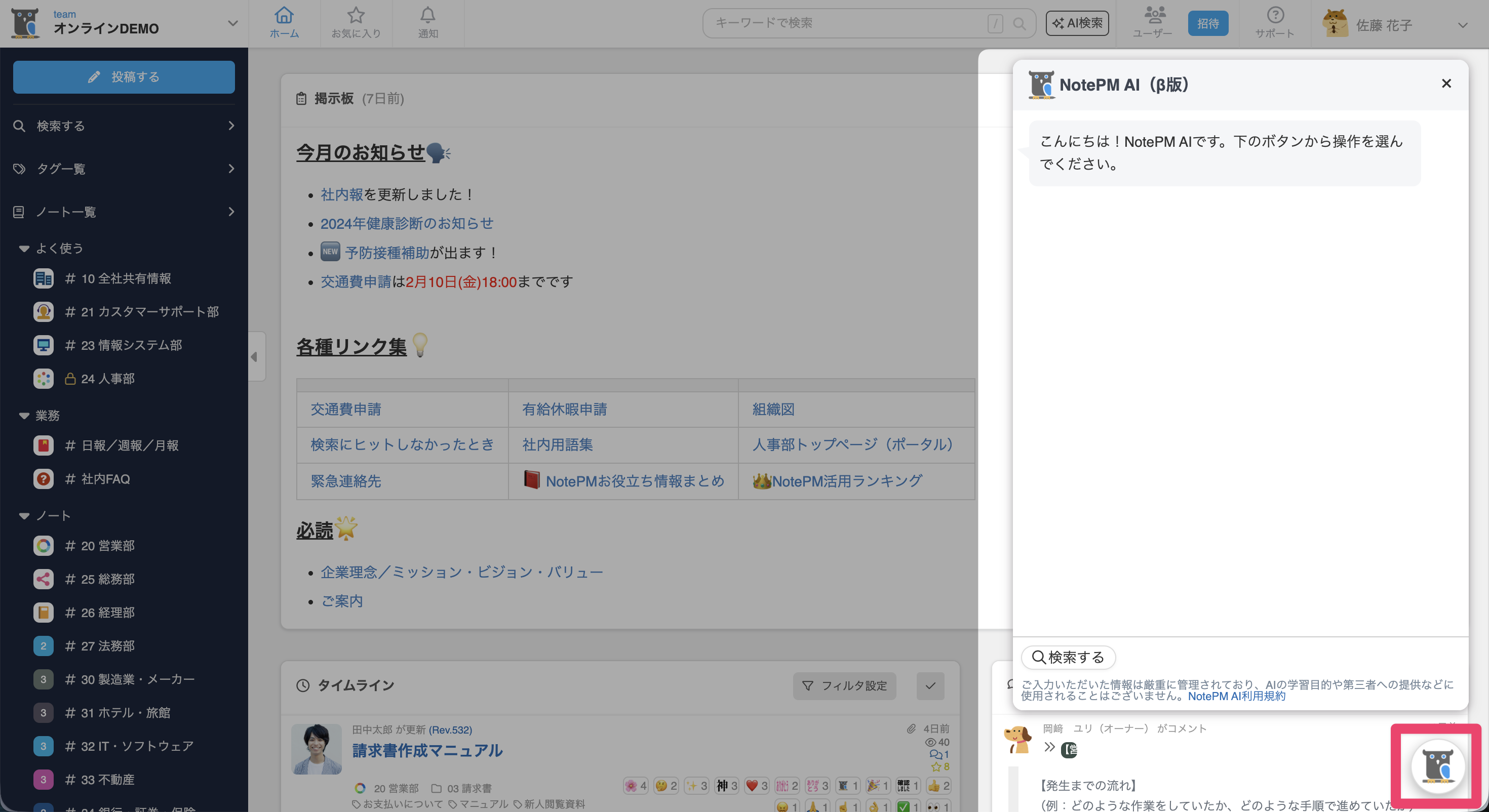Click the 23 情報システム部 note icon
The width and height of the screenshot is (1489, 812).
(44, 345)
